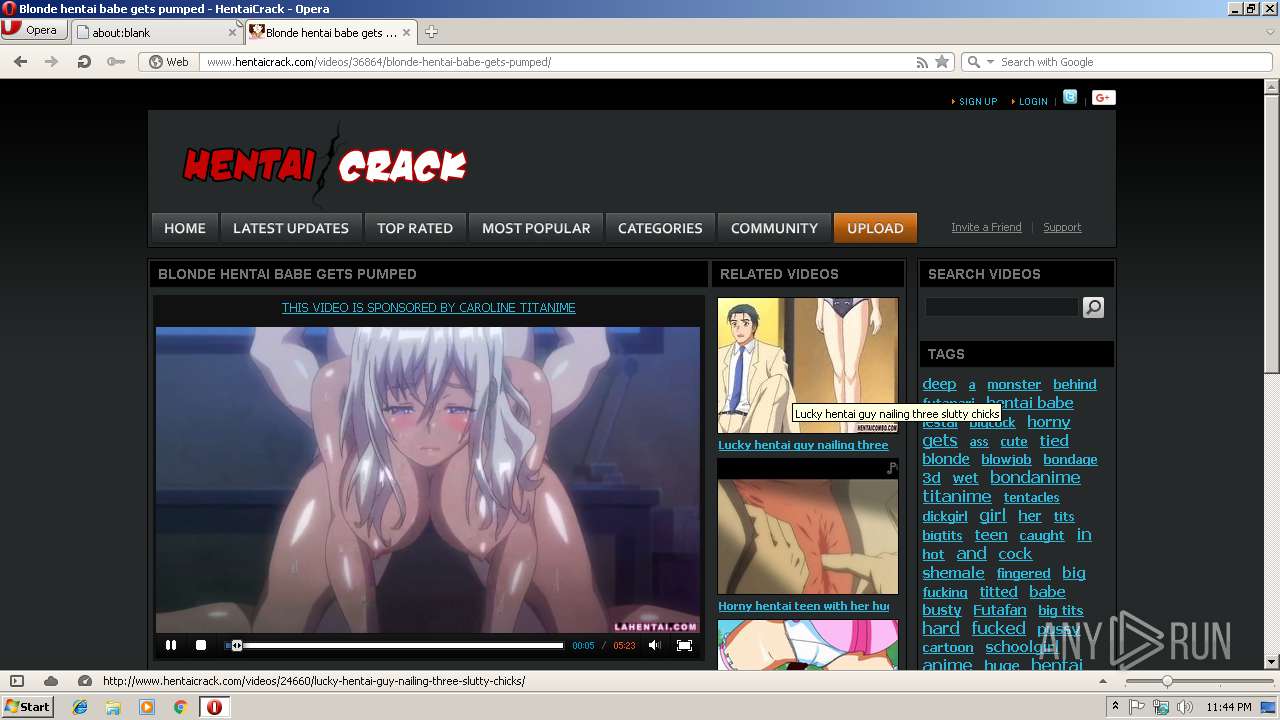Viewport: 1280px width, 720px height.
Task: Click the LOGIN link
Action: click(1033, 101)
